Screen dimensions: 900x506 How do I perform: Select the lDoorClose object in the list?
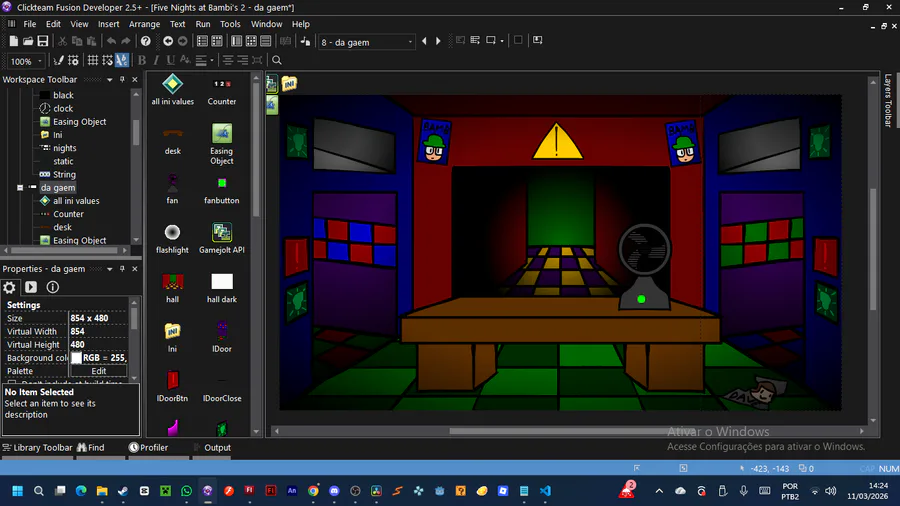222,388
